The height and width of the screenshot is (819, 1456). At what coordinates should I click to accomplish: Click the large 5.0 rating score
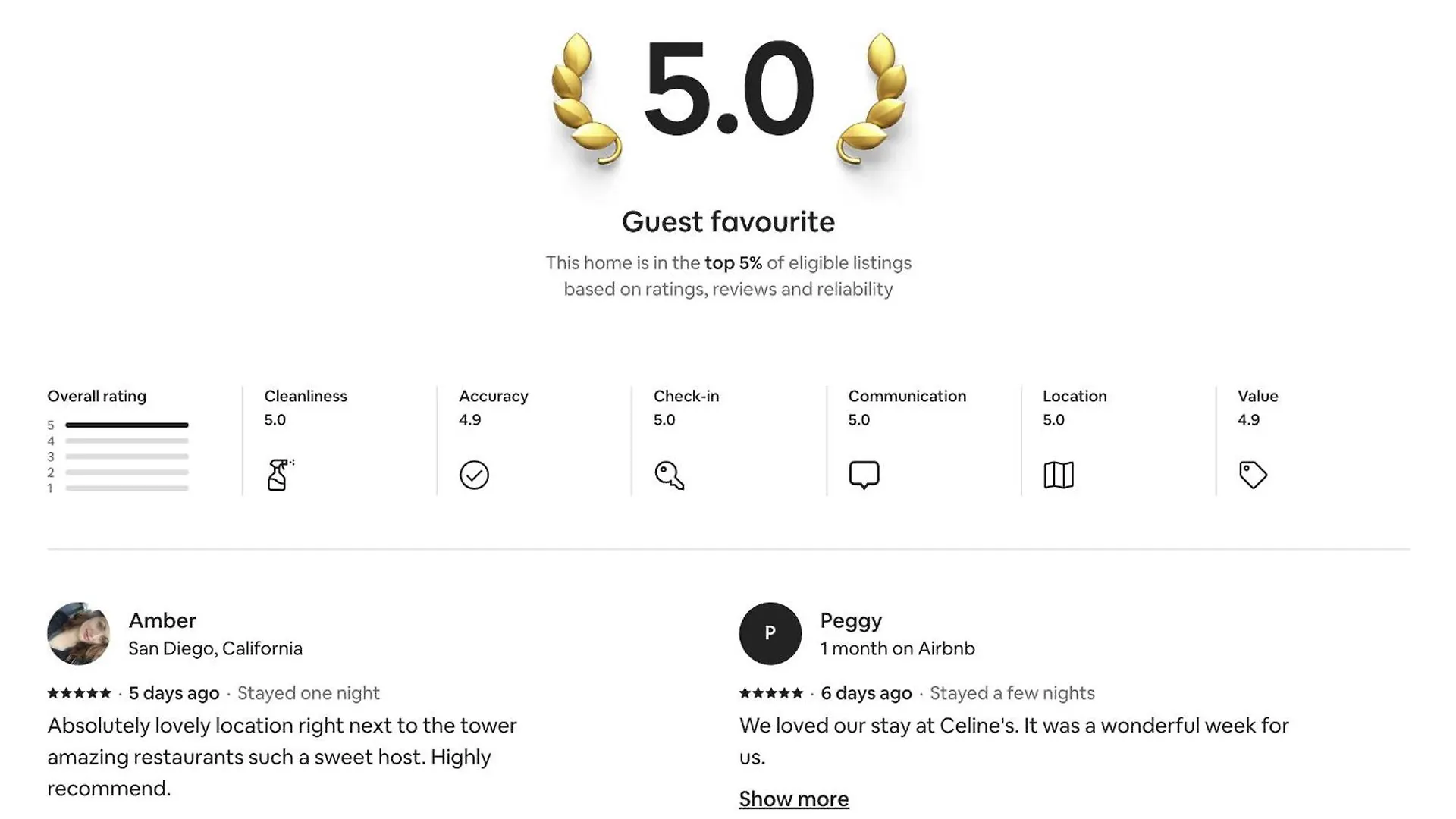click(728, 89)
